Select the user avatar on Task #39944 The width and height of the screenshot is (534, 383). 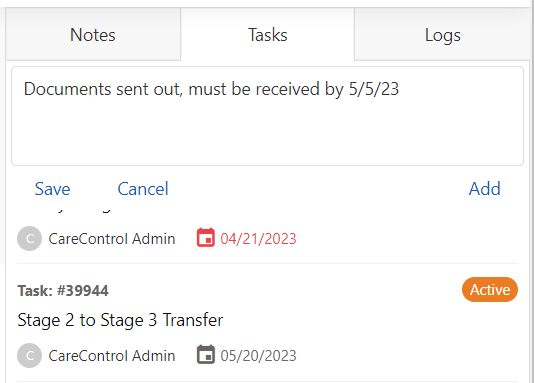(30, 355)
